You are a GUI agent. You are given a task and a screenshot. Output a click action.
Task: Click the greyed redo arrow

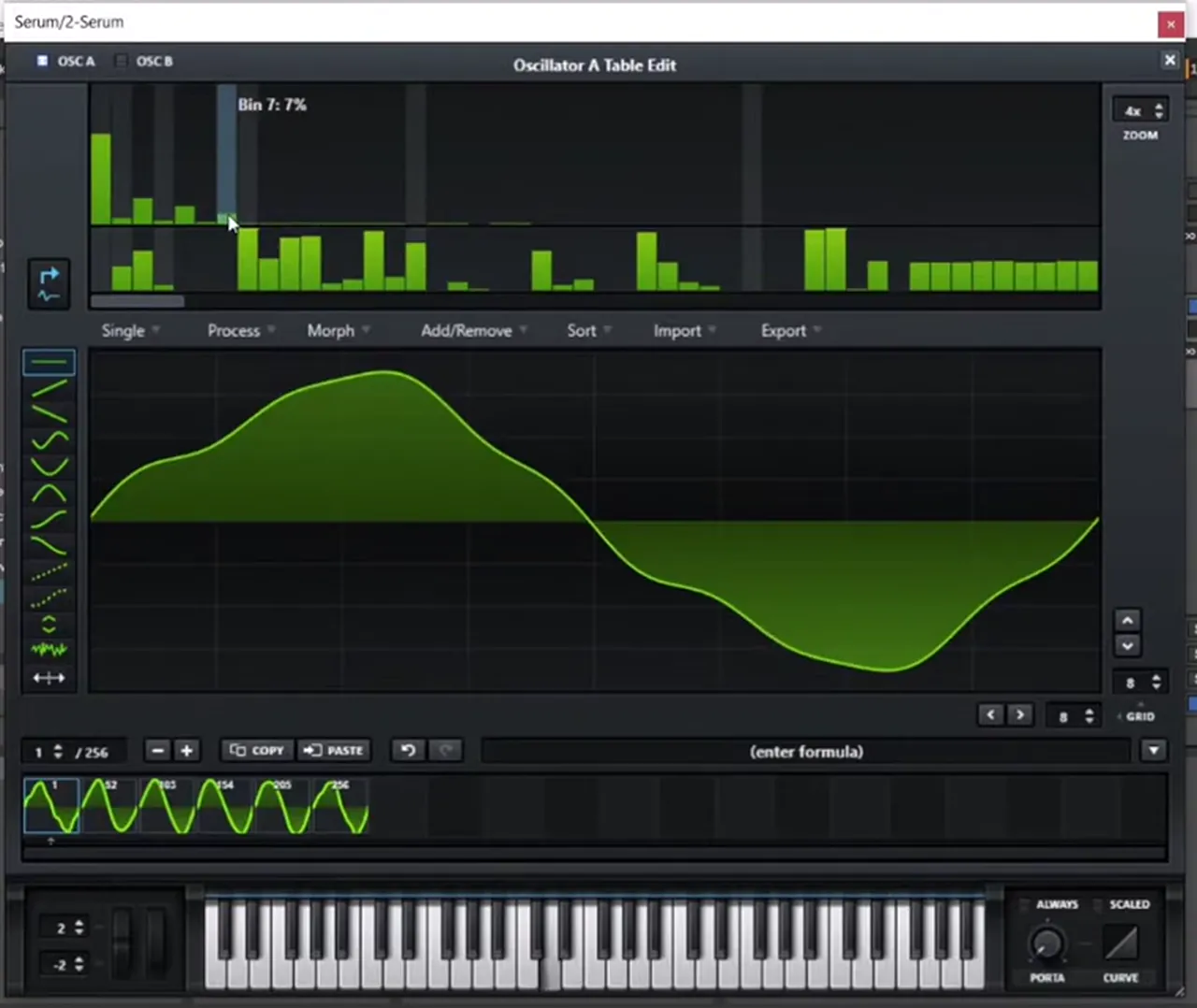(445, 751)
